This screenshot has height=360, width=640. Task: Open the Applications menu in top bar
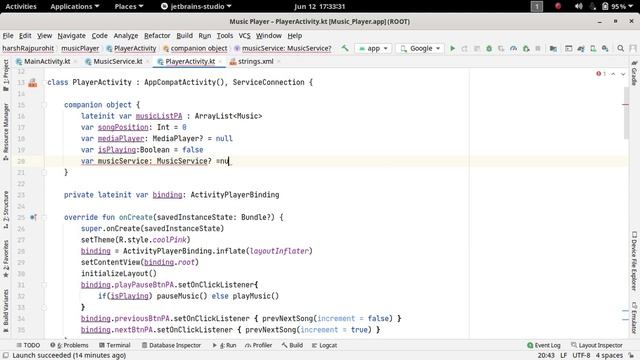tap(75, 6)
